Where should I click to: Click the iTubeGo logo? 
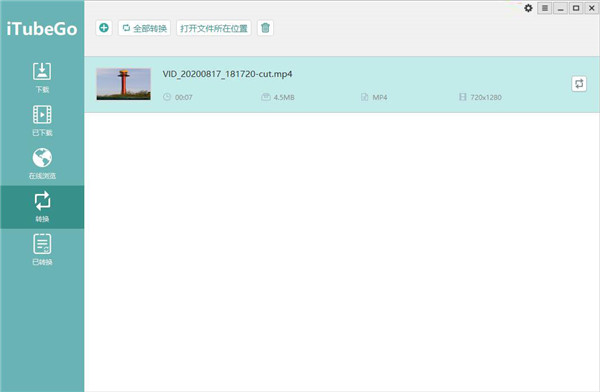[x=42, y=29]
